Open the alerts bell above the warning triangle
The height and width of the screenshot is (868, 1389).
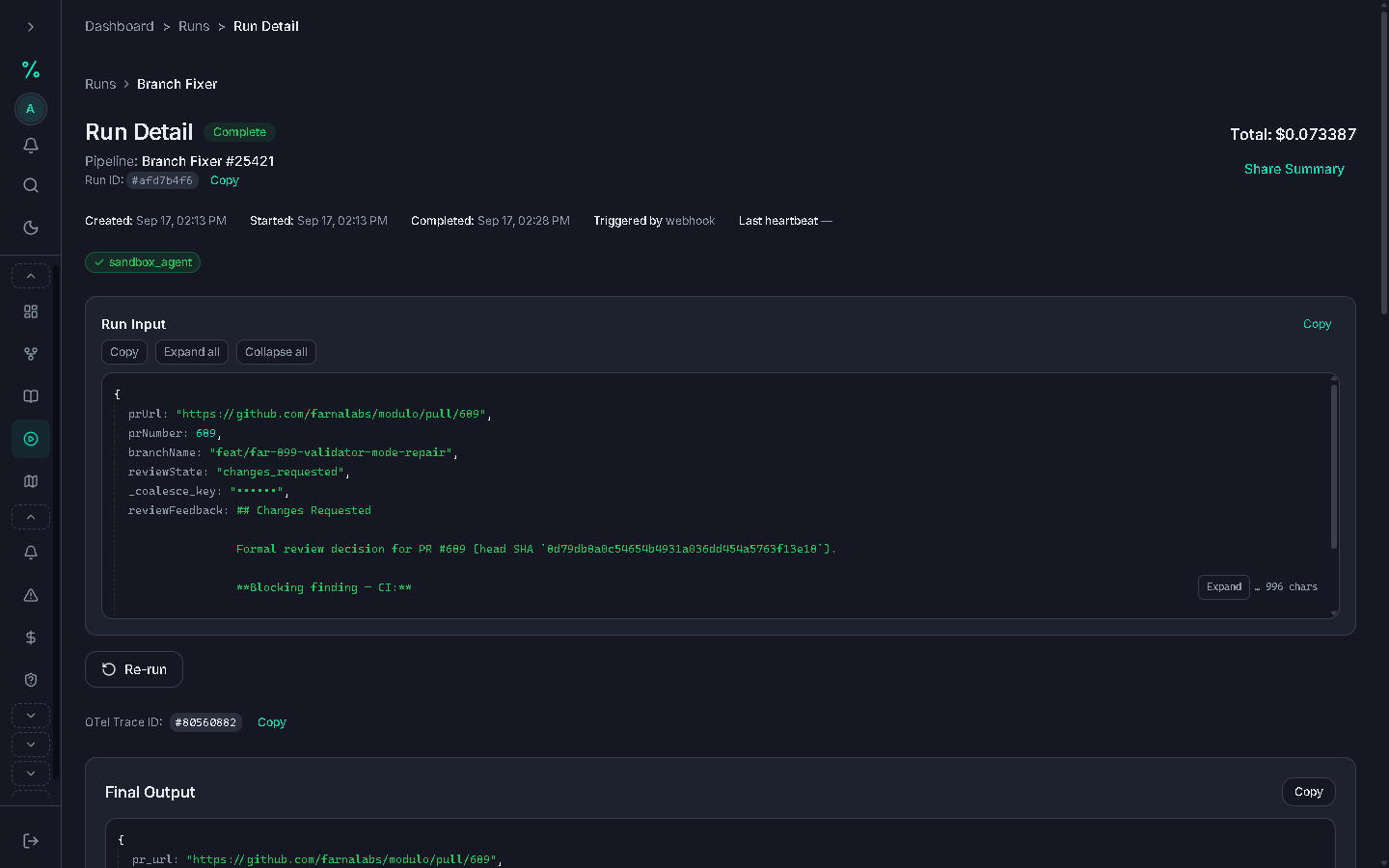click(31, 553)
